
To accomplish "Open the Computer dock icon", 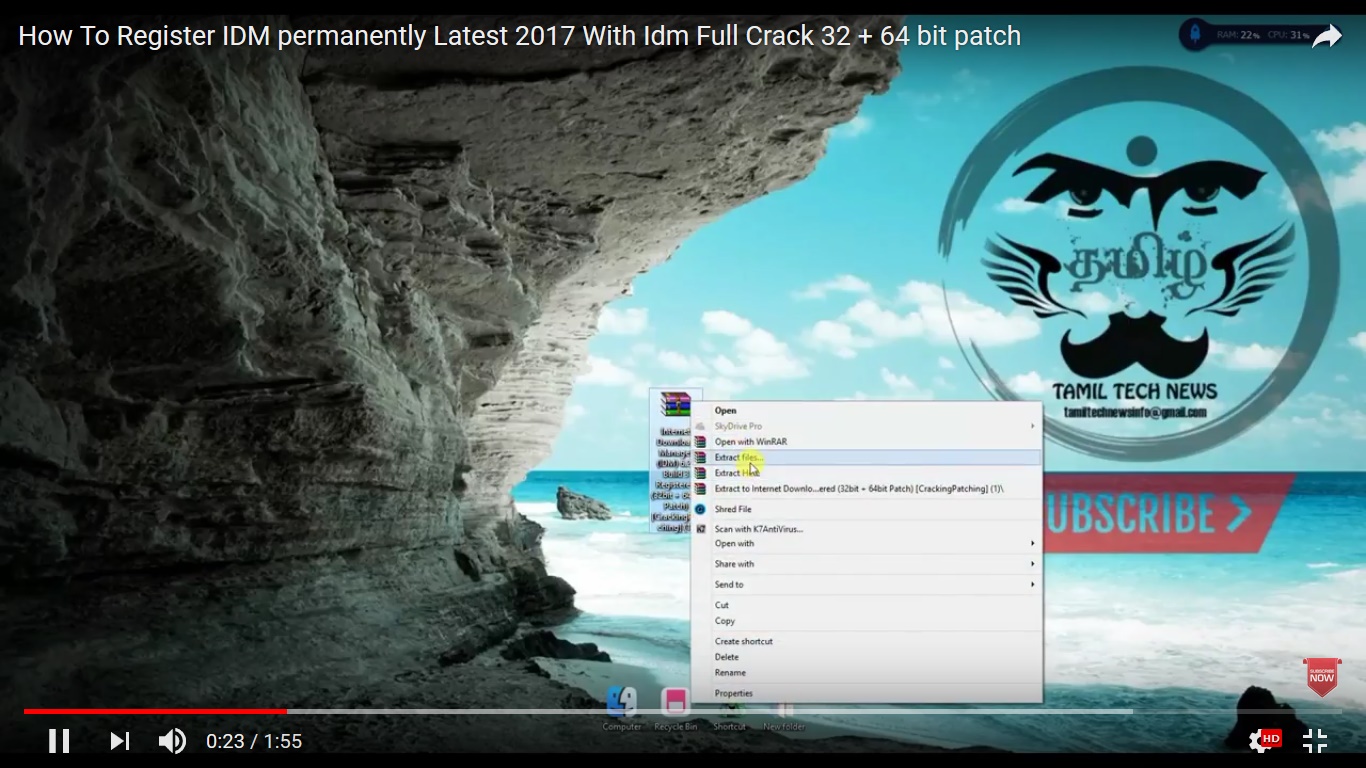I will pos(621,703).
